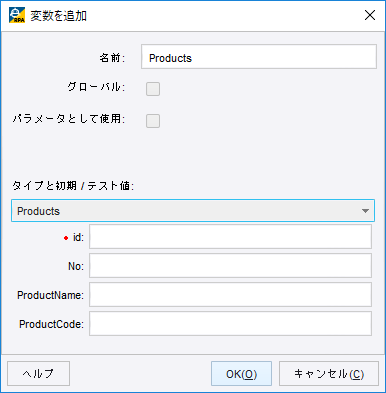Image resolution: width=386 pixels, height=393 pixels.
Task: Click the No input field
Action: [230, 266]
